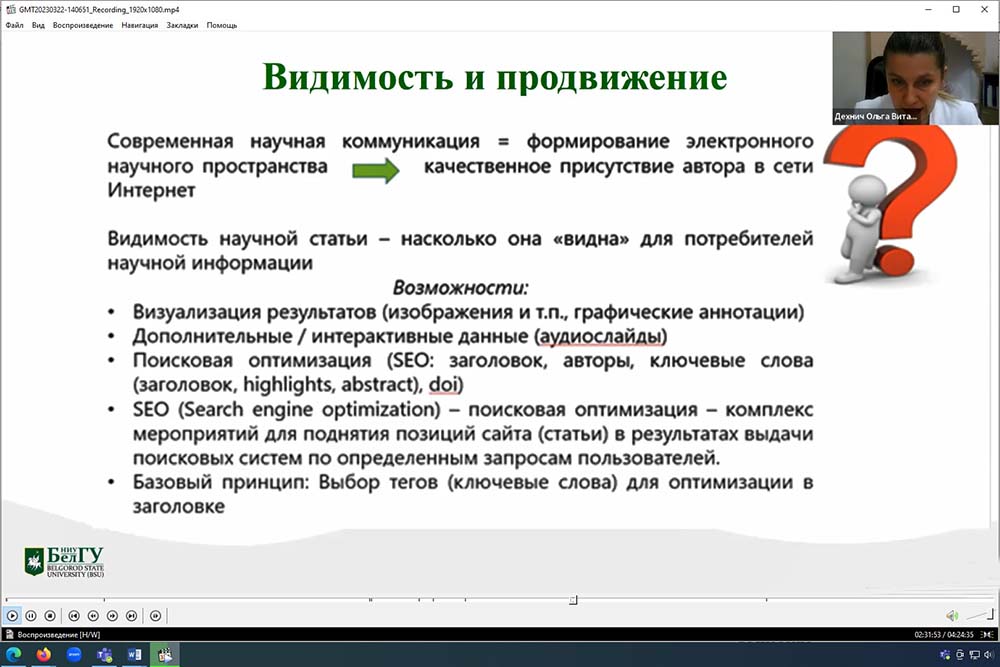The height and width of the screenshot is (667, 1000).
Task: Open the Помощь menu
Action: point(222,25)
